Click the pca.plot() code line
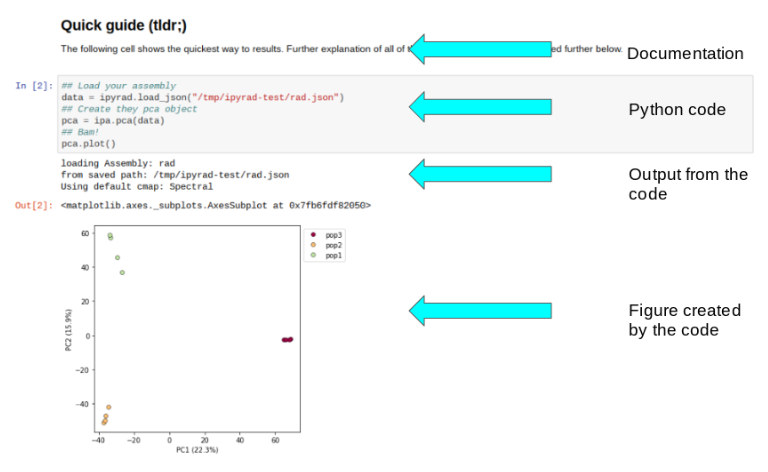 (x=89, y=144)
